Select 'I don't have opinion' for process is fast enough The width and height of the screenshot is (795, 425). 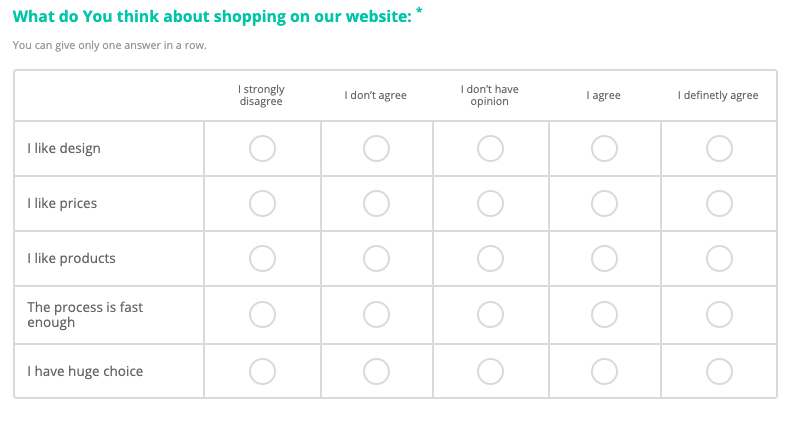490,315
